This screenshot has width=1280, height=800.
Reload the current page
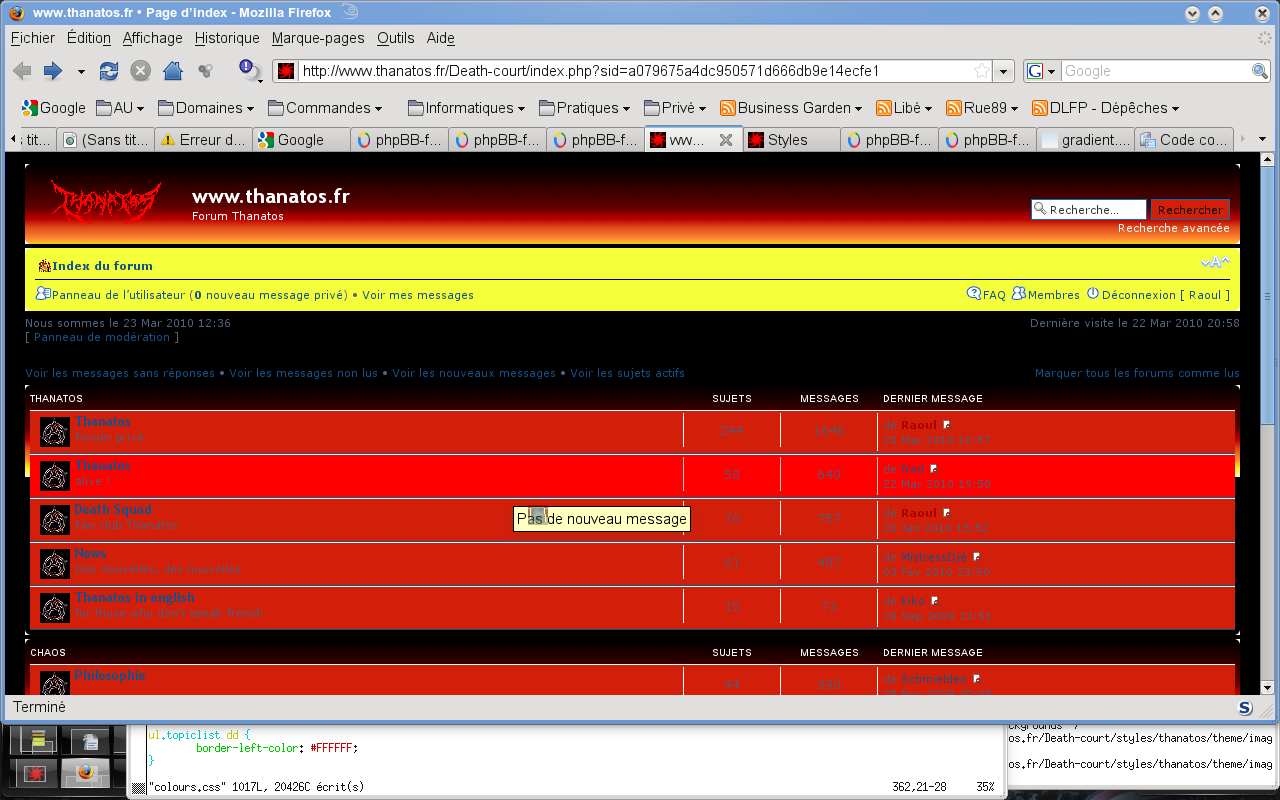pos(109,71)
